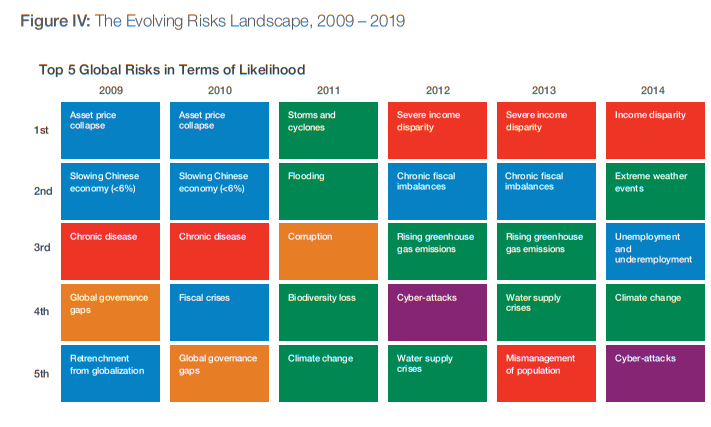Select Unemployment and underemployment cell
Viewport: 711px width, 427px height.
(x=655, y=250)
